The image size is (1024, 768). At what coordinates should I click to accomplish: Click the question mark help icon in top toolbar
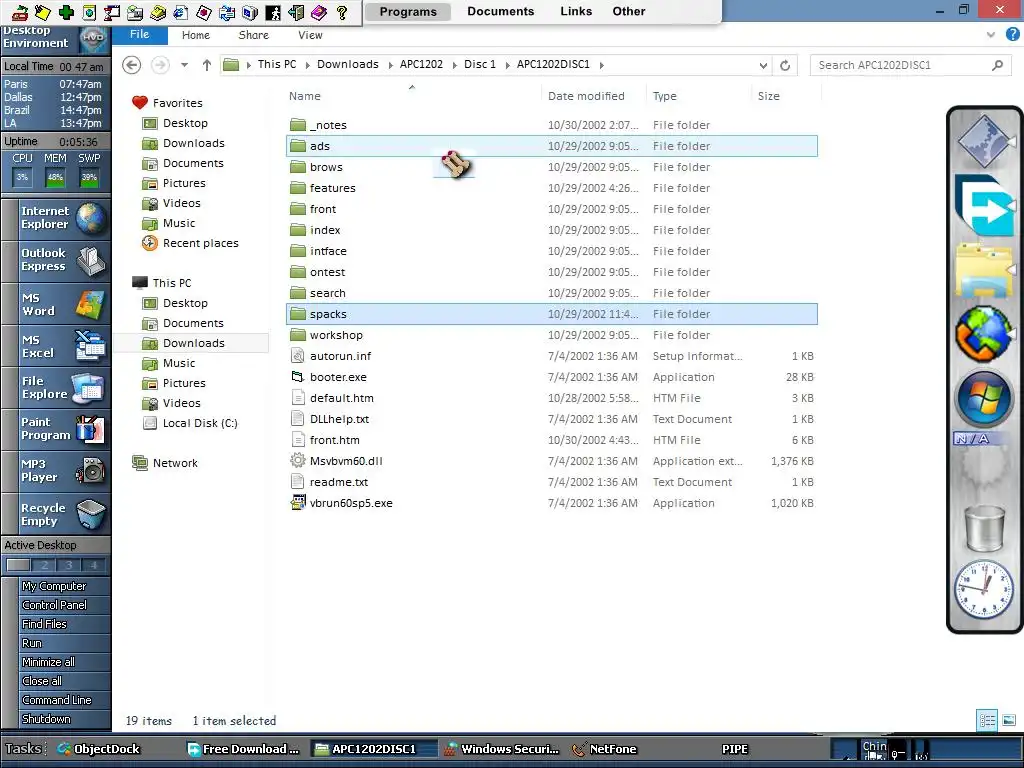pyautogui.click(x=342, y=12)
